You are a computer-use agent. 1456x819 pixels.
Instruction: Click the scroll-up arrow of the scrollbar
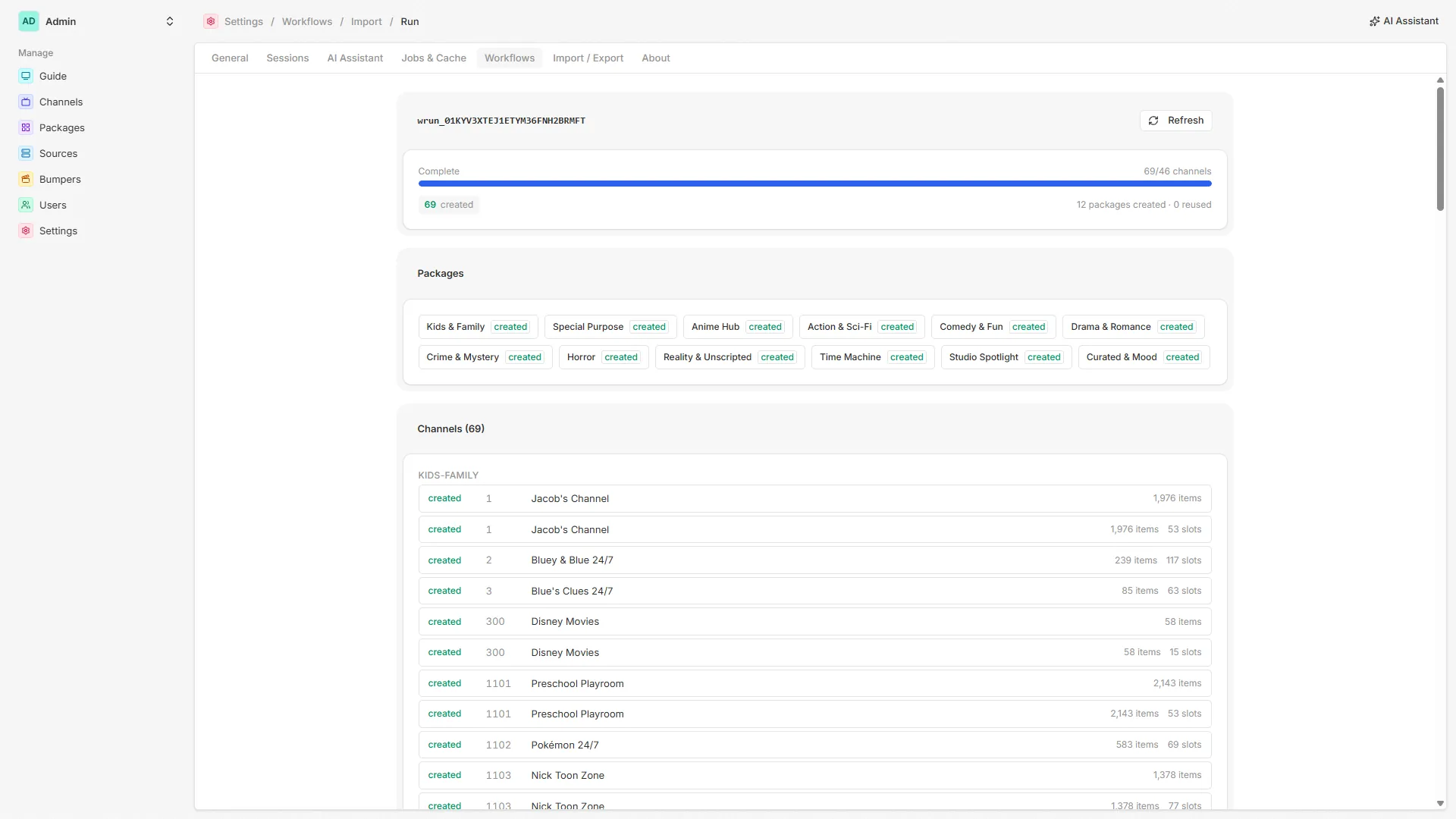point(1440,80)
